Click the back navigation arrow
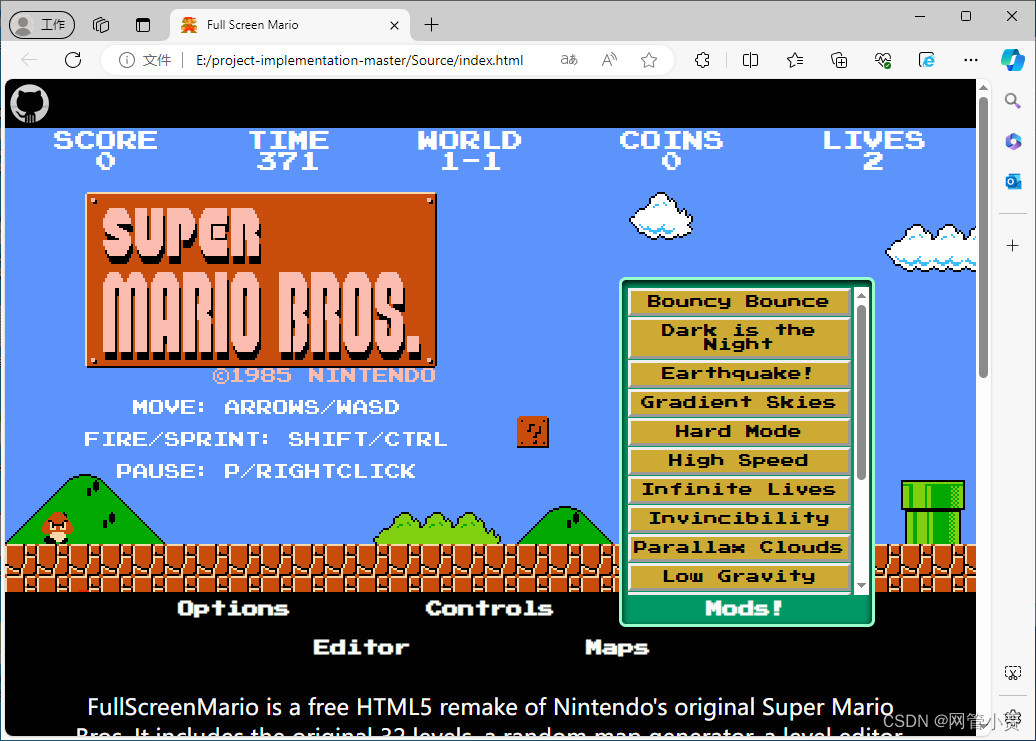Image resolution: width=1036 pixels, height=741 pixels. (x=29, y=60)
